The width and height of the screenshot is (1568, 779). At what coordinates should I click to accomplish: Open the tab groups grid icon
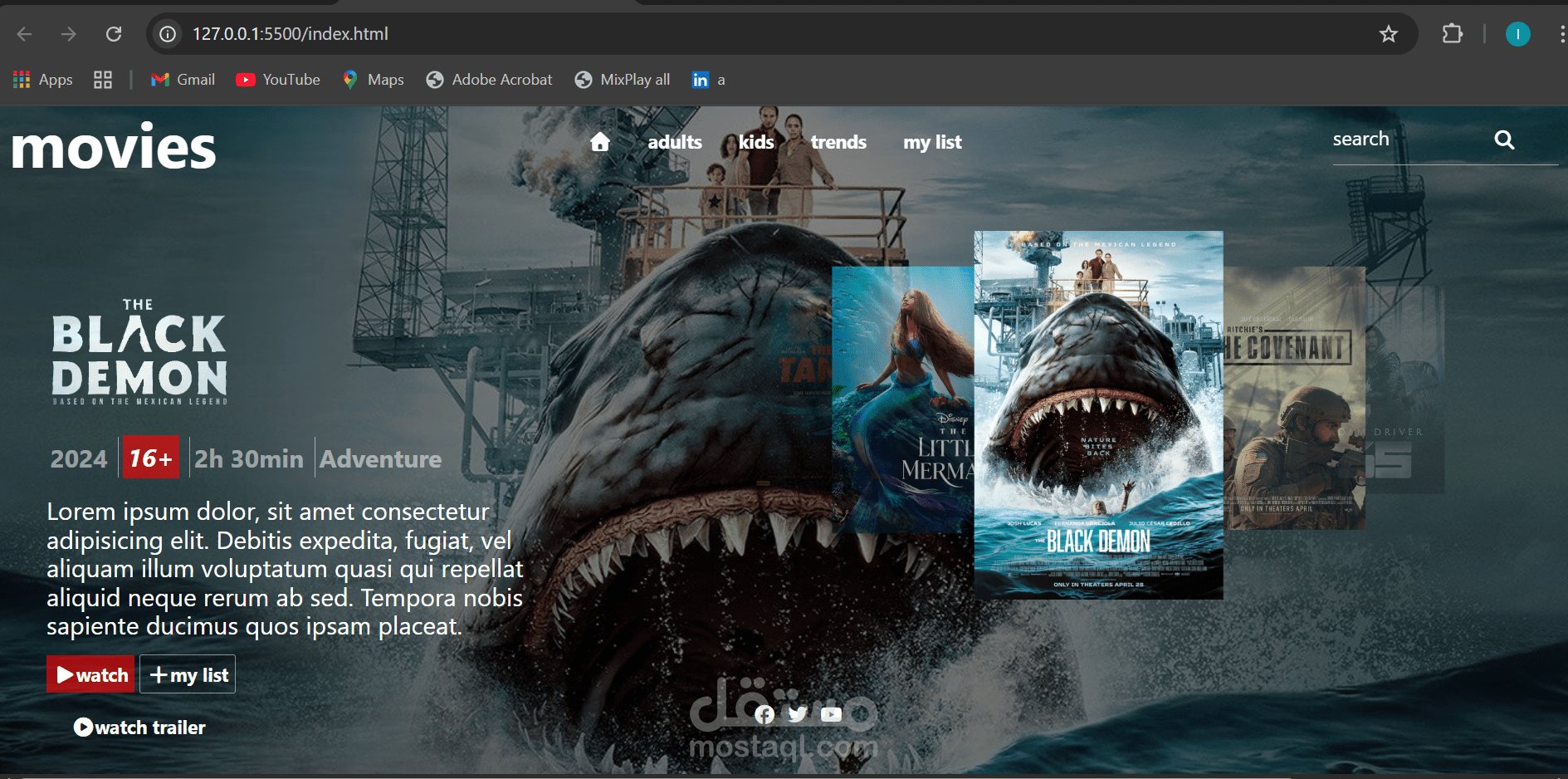(x=103, y=80)
